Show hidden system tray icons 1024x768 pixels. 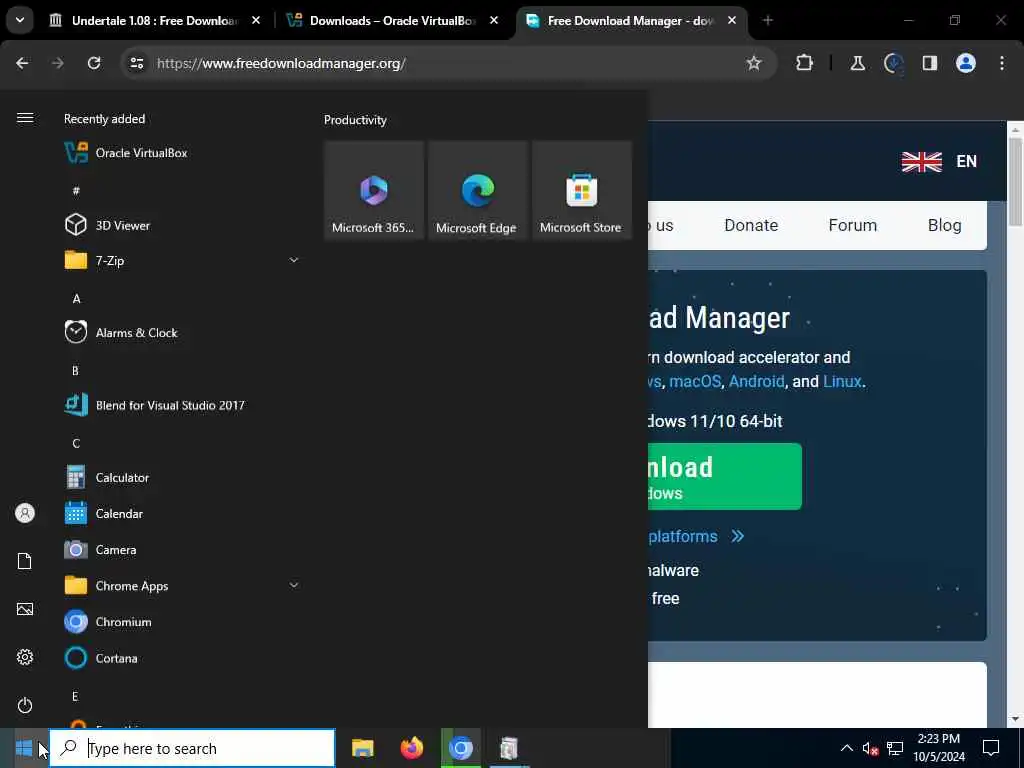pos(846,748)
